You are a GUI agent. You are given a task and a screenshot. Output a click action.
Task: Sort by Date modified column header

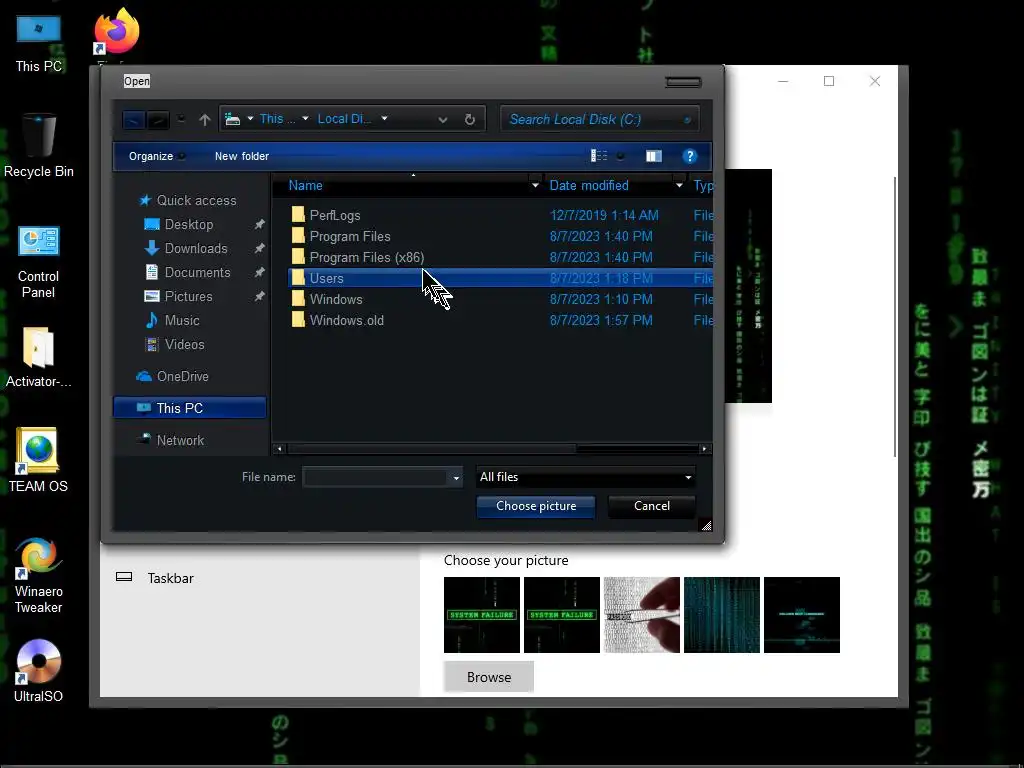589,185
